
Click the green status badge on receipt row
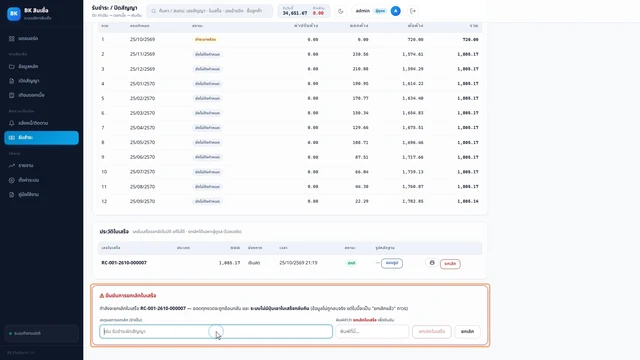(x=351, y=263)
